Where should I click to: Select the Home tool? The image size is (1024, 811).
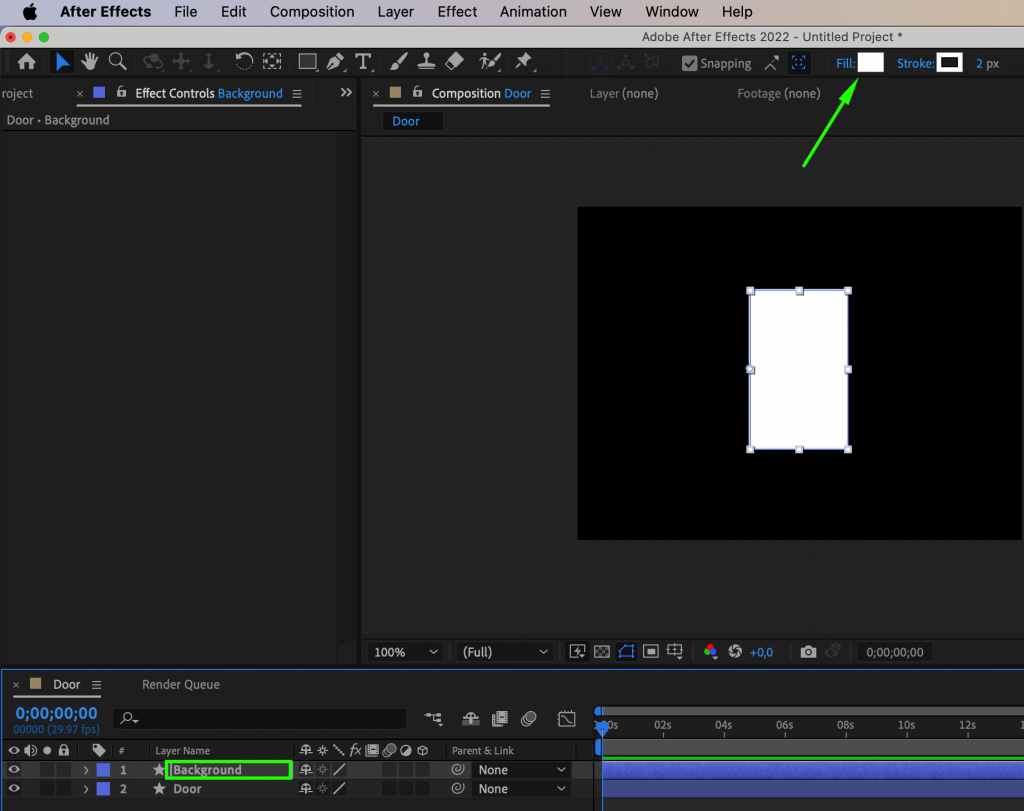coord(26,61)
